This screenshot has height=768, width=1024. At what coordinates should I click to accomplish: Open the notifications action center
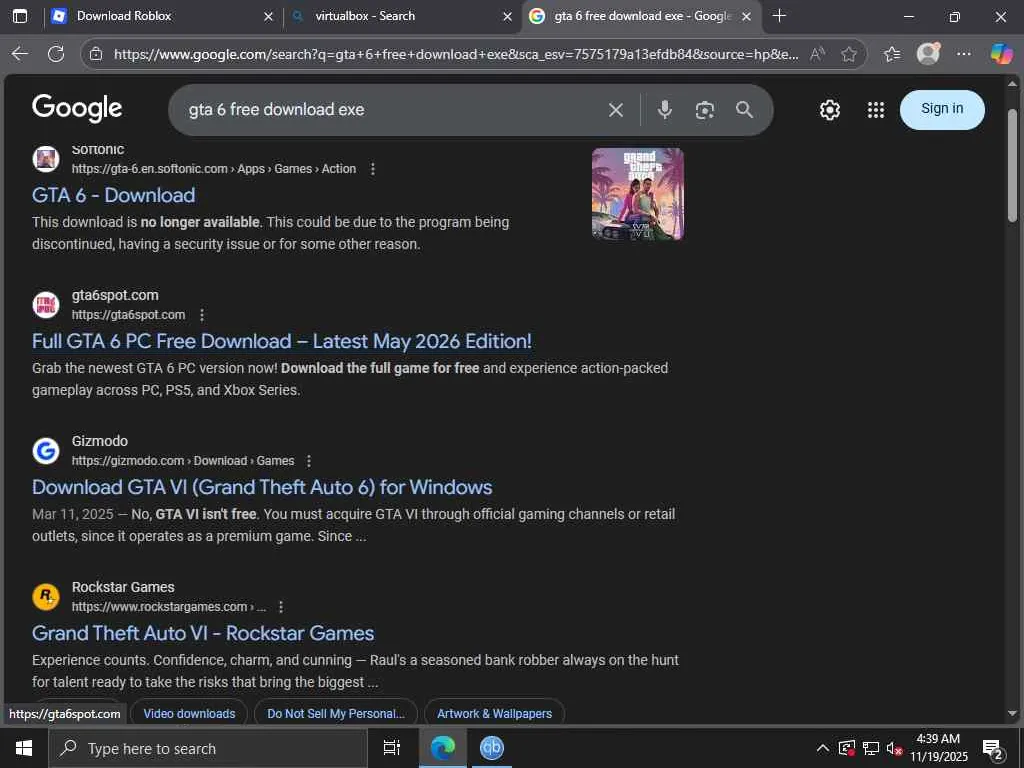pyautogui.click(x=993, y=748)
